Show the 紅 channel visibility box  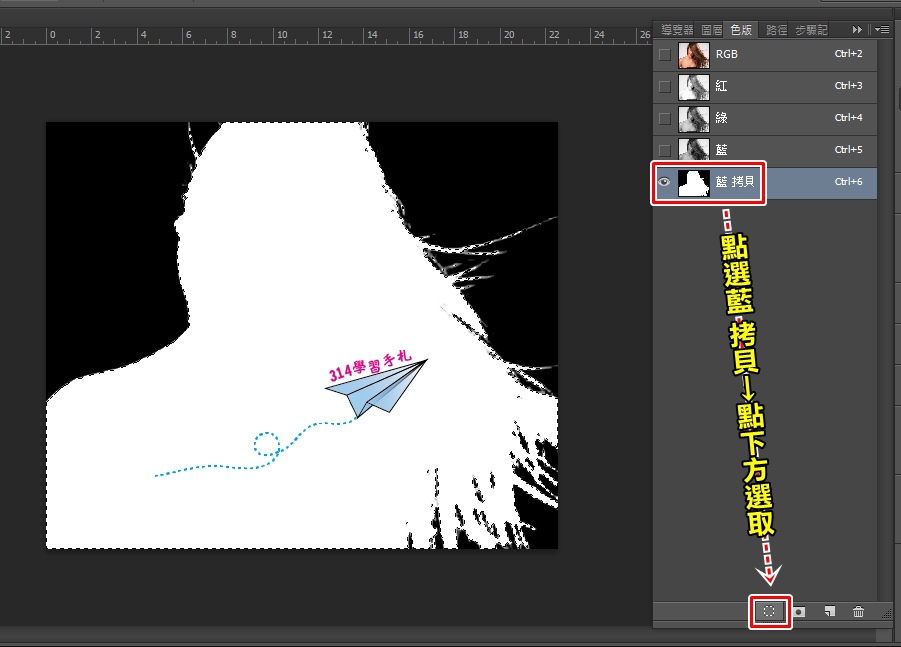point(665,87)
